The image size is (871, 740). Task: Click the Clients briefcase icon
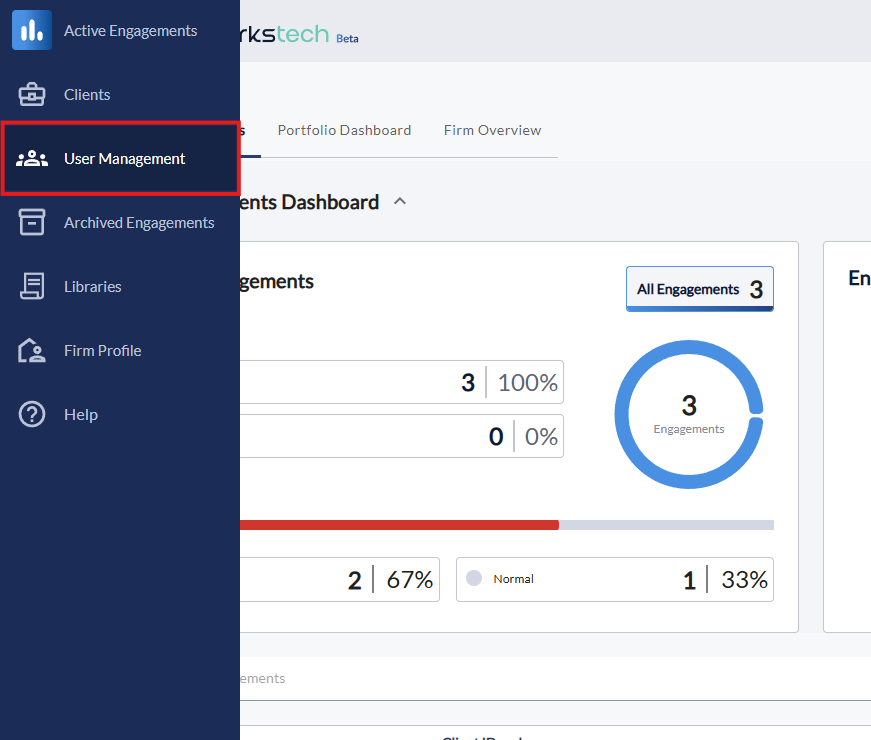click(x=32, y=95)
